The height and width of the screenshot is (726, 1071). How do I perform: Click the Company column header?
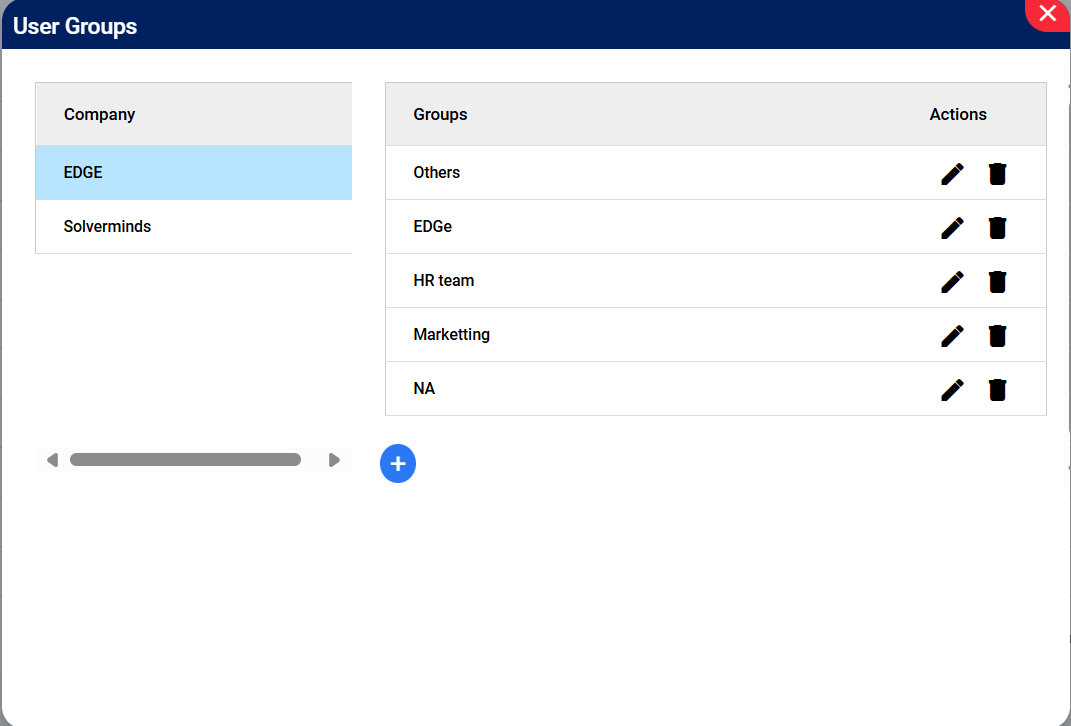click(99, 115)
